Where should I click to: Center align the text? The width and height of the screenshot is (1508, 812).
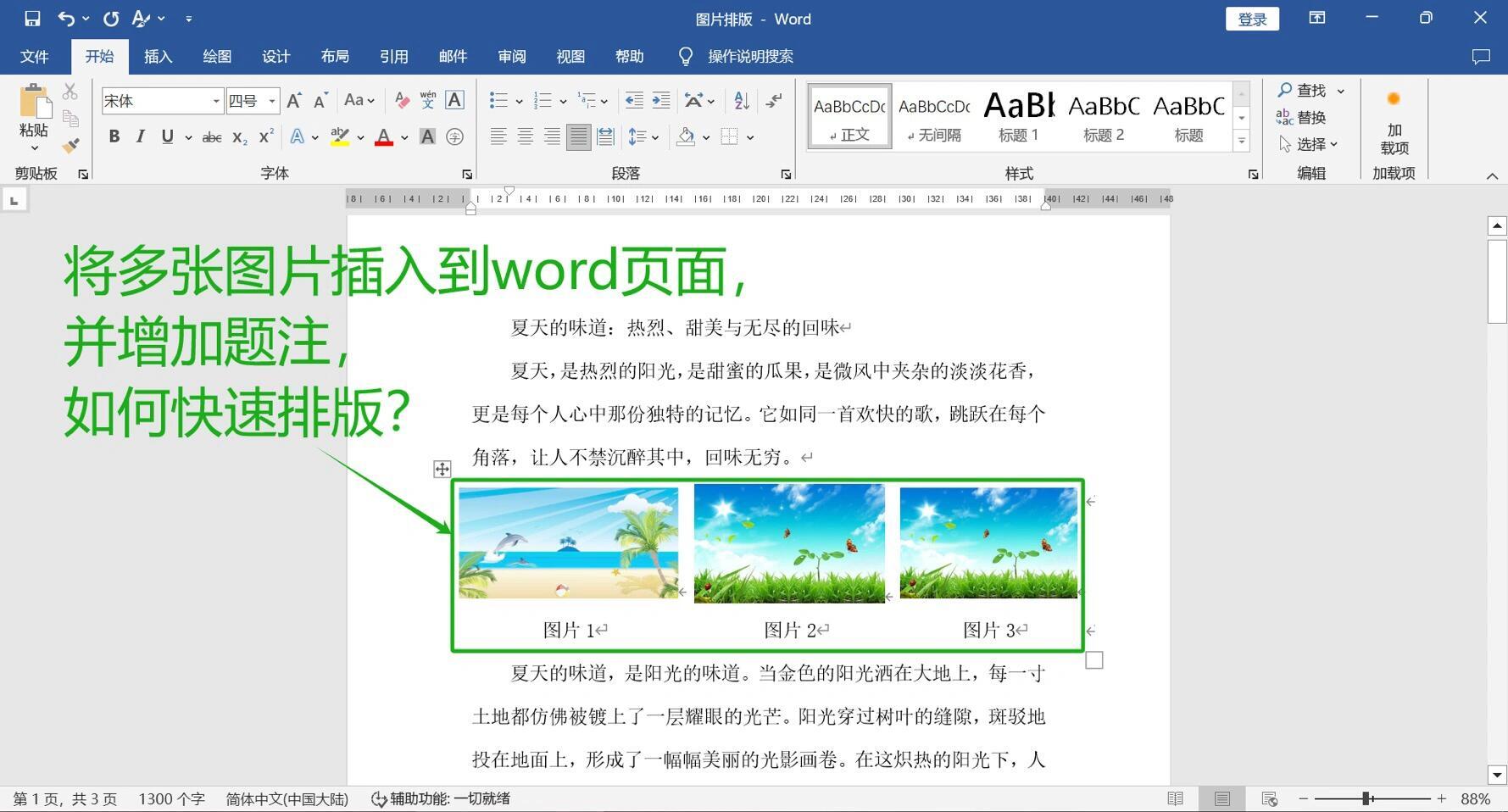tap(526, 136)
